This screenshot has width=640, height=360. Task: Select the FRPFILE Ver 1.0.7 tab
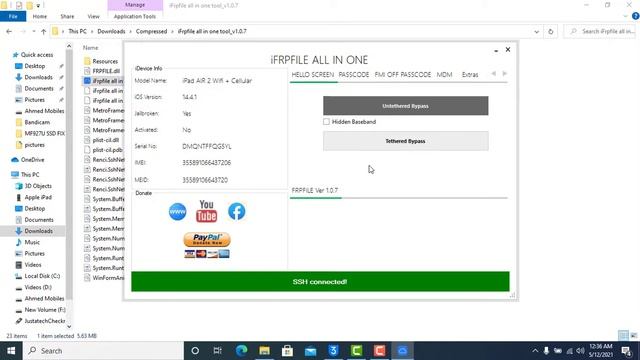click(x=315, y=190)
